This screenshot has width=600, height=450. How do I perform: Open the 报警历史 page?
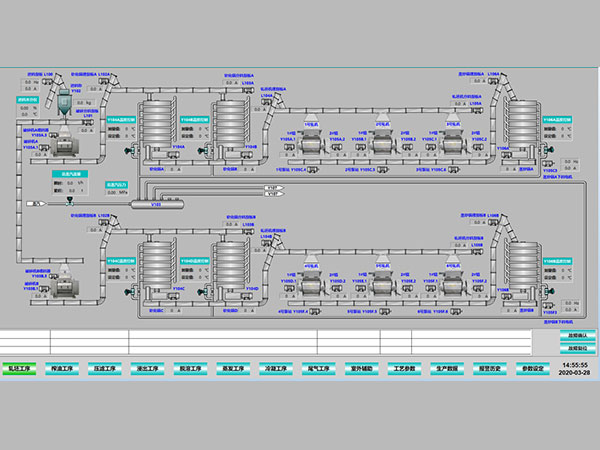click(489, 368)
